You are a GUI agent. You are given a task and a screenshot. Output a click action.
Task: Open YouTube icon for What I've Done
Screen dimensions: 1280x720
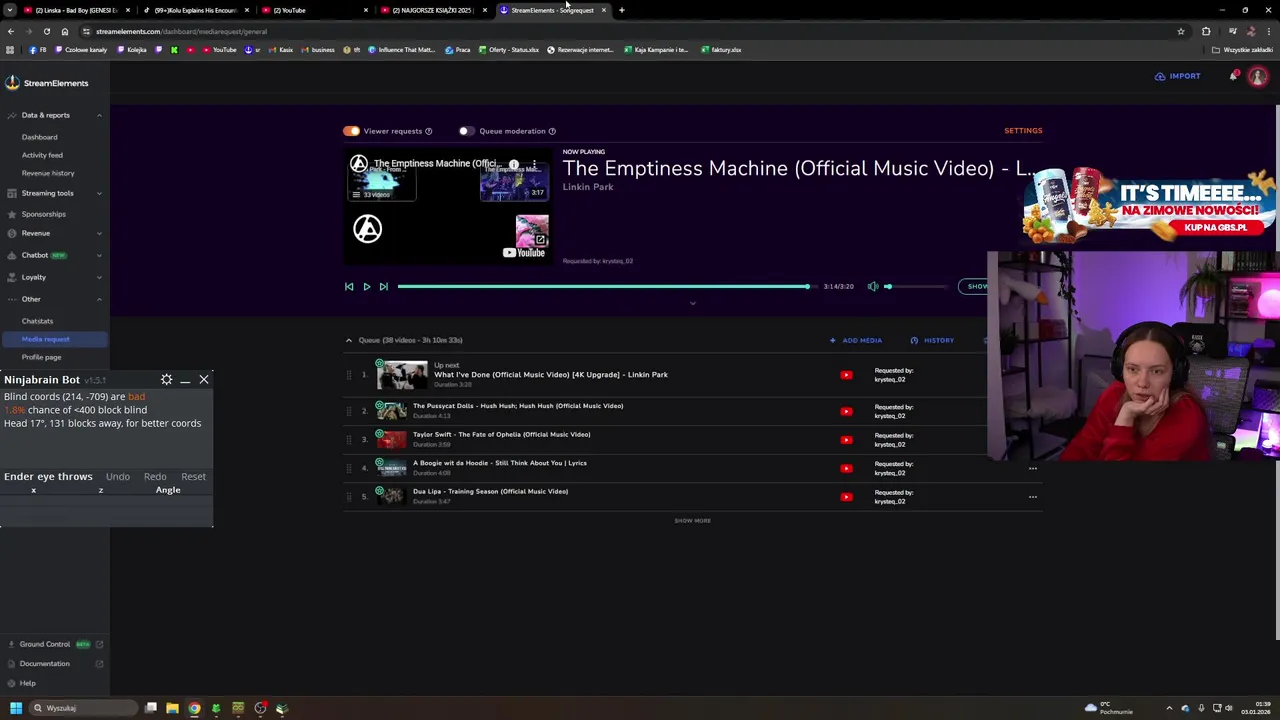[846, 375]
